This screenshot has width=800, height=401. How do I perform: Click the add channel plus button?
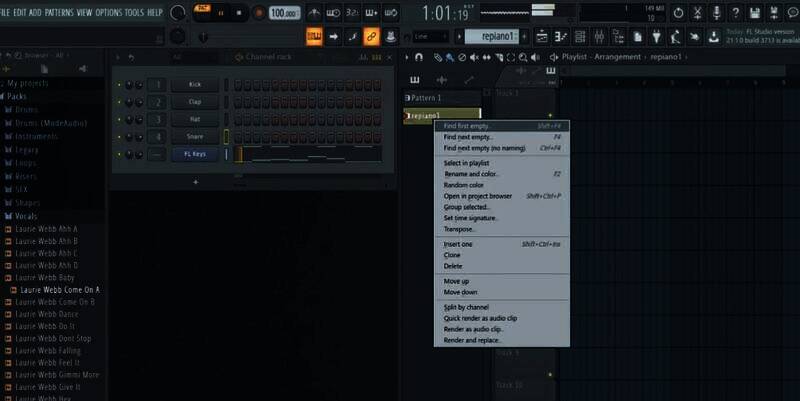pos(195,182)
